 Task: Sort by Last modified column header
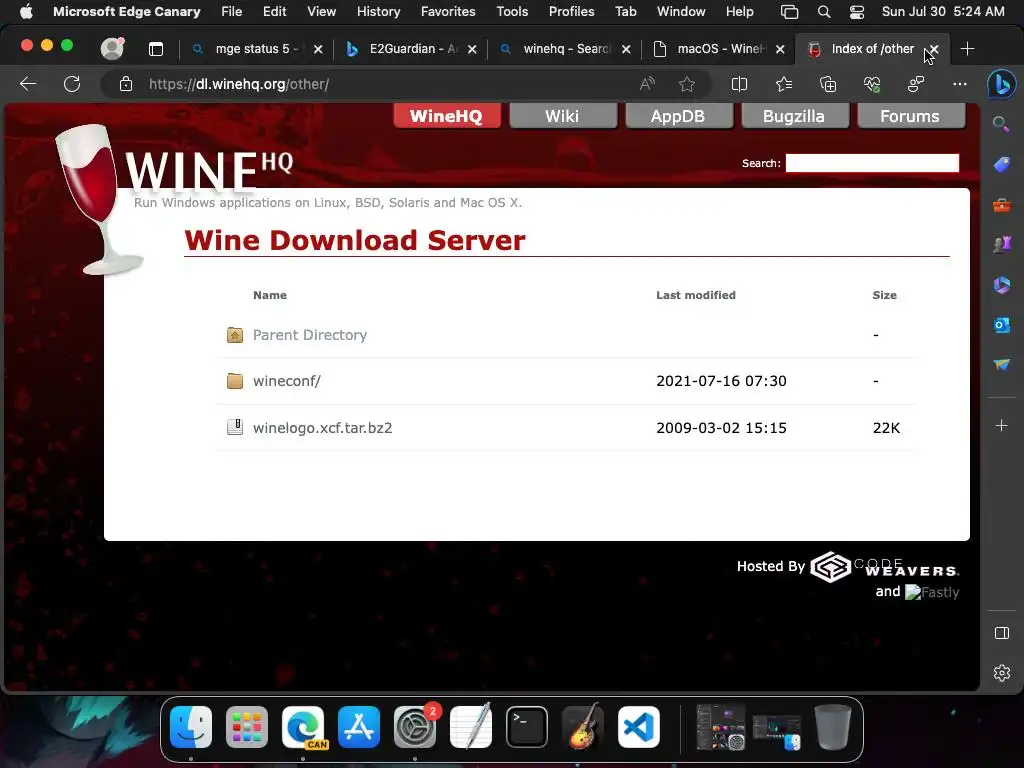pyautogui.click(x=696, y=295)
